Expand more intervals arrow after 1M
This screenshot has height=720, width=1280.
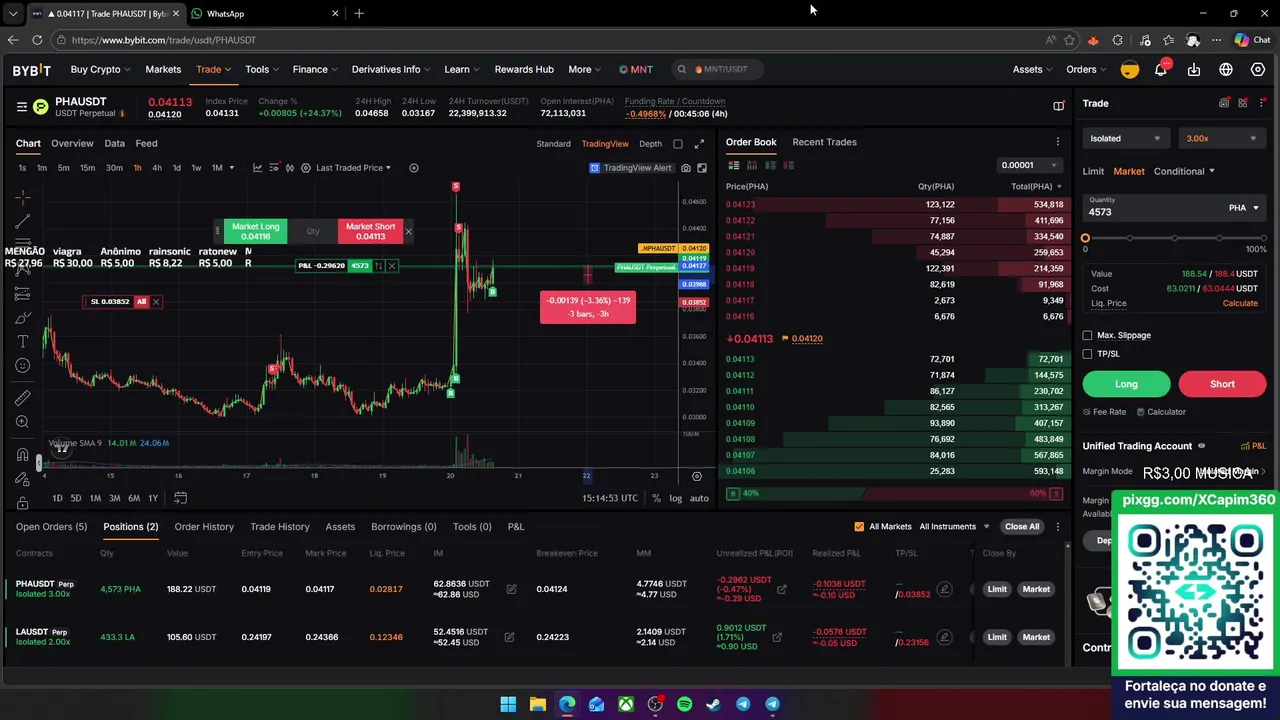(231, 168)
